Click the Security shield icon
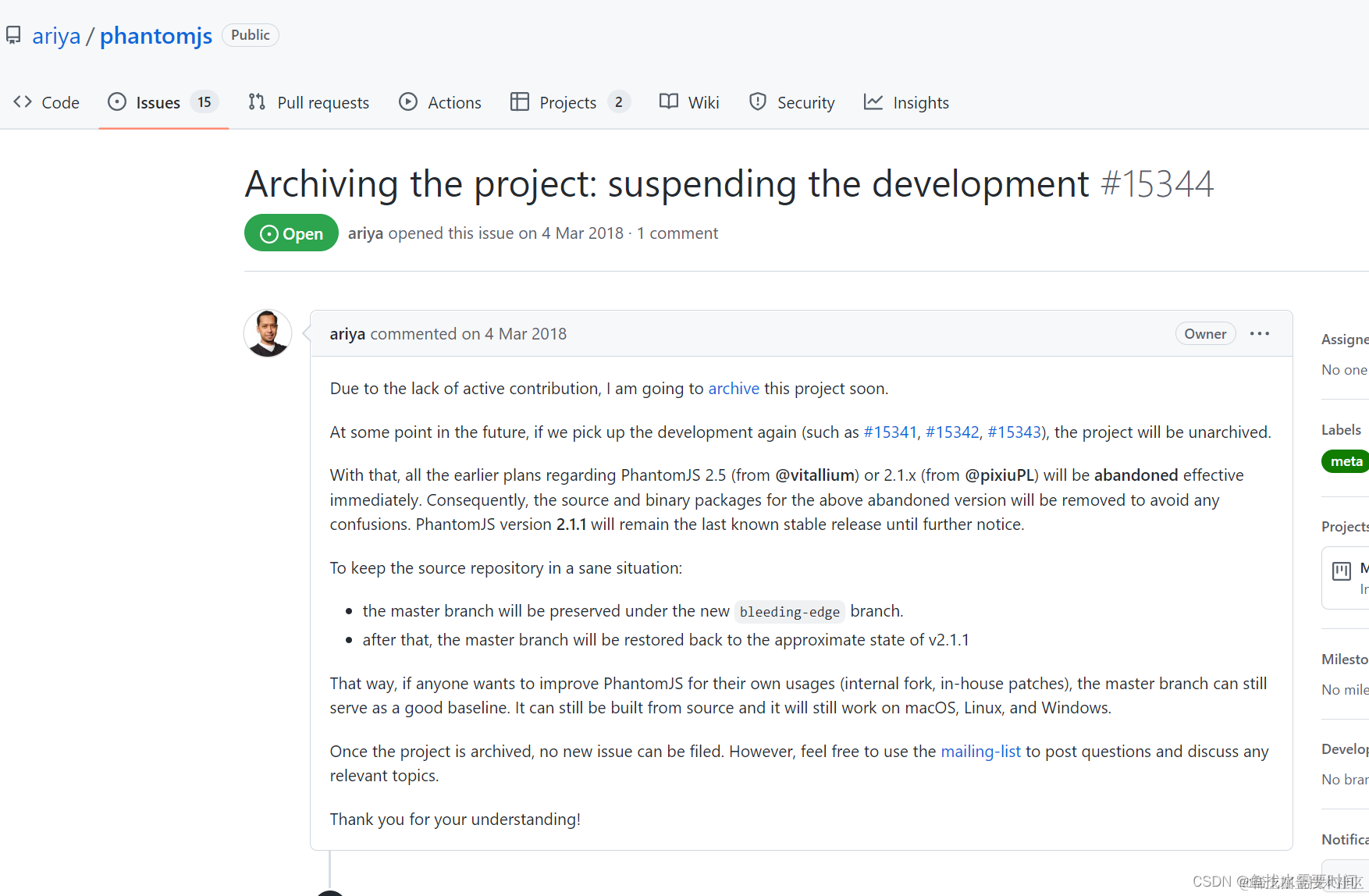This screenshot has width=1369, height=896. tap(757, 102)
